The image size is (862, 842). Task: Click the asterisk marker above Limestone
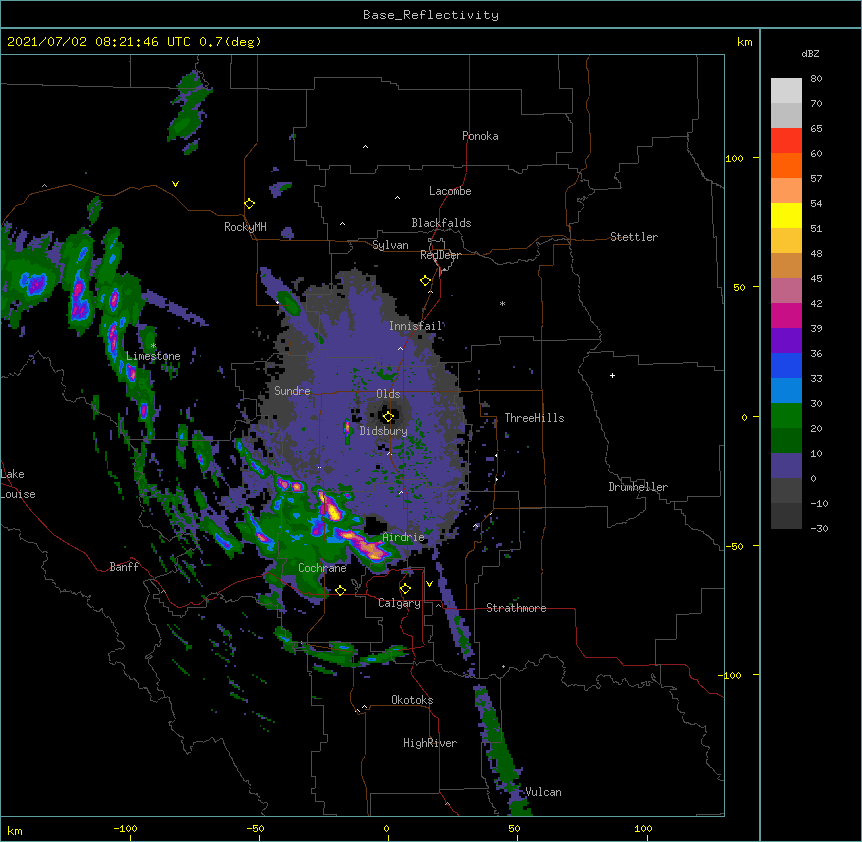153,346
